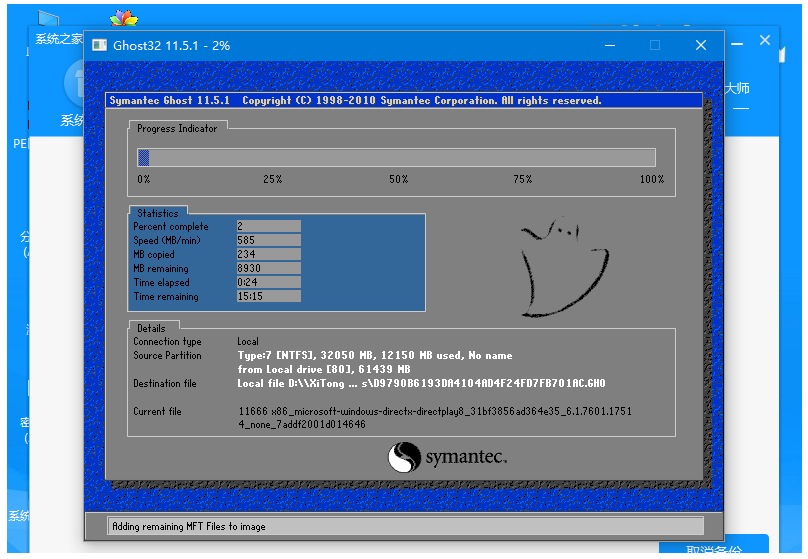808x559 pixels.
Task: Click the Source Partition description text
Action: click(x=375, y=356)
